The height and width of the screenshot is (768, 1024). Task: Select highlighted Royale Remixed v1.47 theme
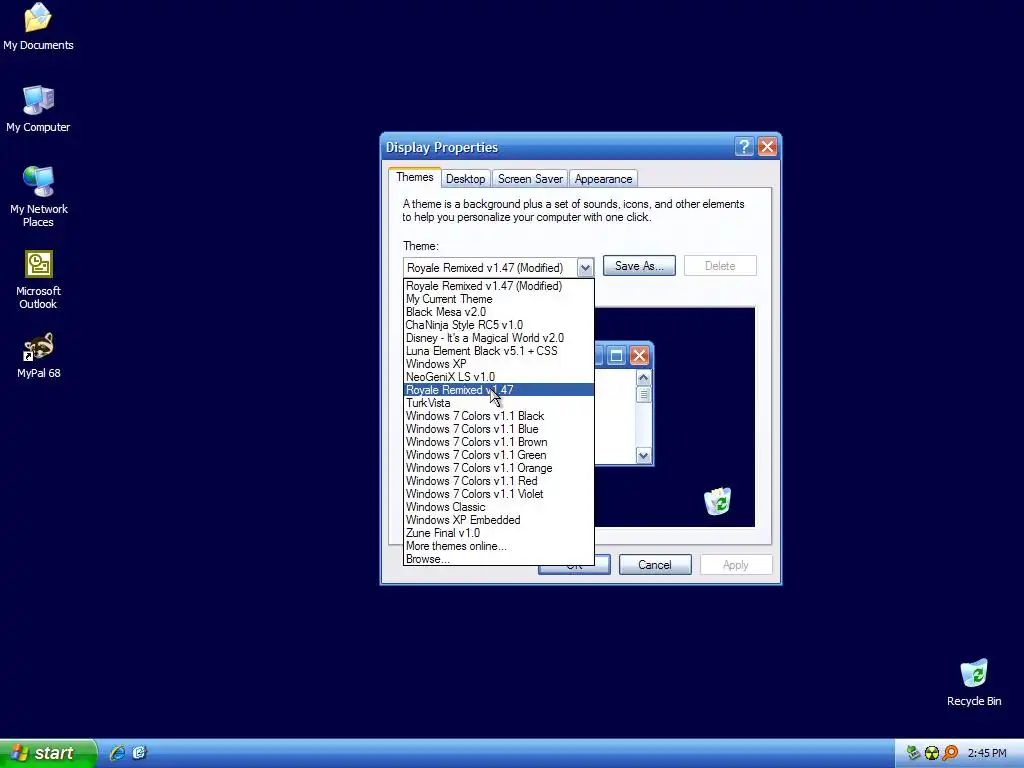pyautogui.click(x=499, y=390)
